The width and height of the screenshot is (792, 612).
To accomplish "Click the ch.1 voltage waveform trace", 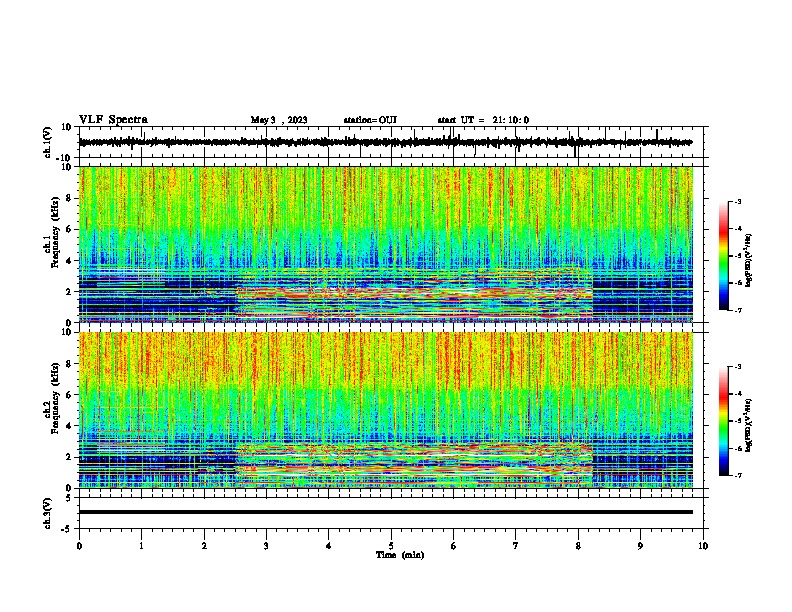I will [x=385, y=142].
